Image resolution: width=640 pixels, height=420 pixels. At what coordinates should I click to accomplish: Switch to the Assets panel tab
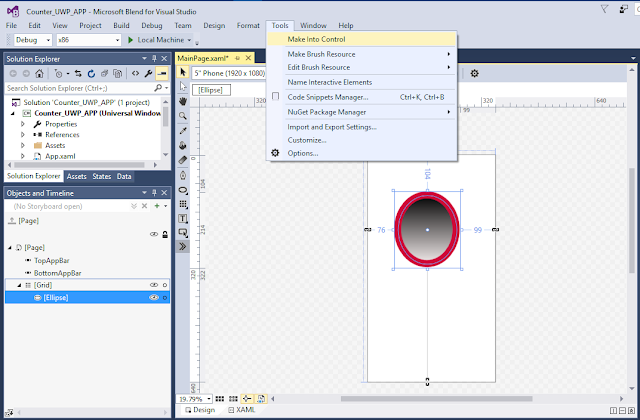pyautogui.click(x=76, y=176)
